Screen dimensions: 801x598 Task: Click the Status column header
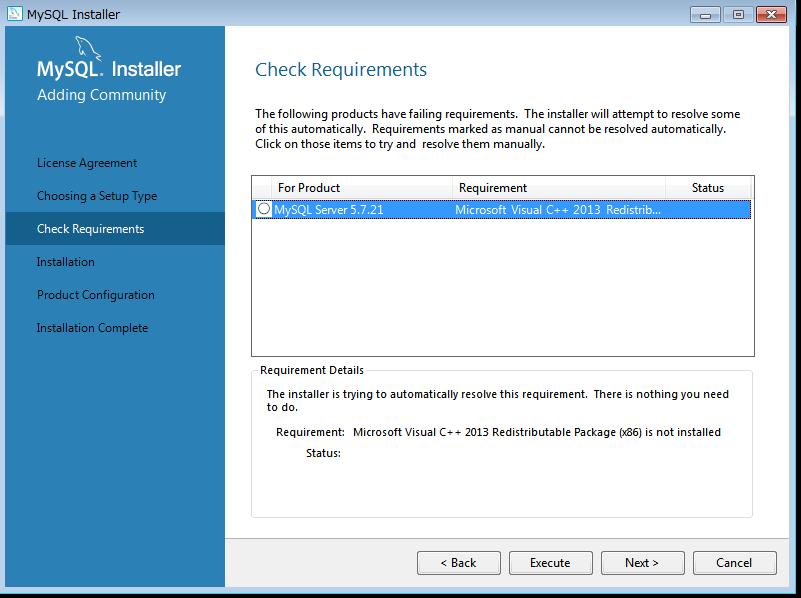[708, 188]
